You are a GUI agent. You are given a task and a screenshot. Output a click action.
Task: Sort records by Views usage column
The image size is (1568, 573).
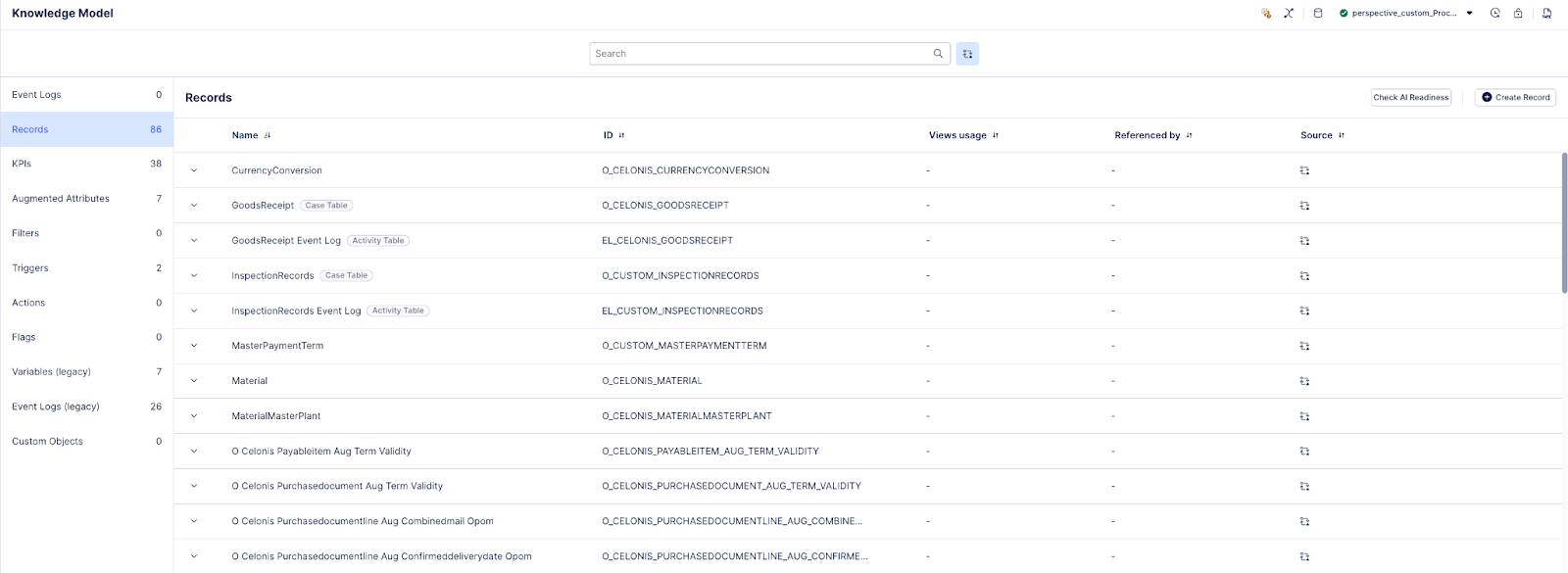pyautogui.click(x=995, y=135)
